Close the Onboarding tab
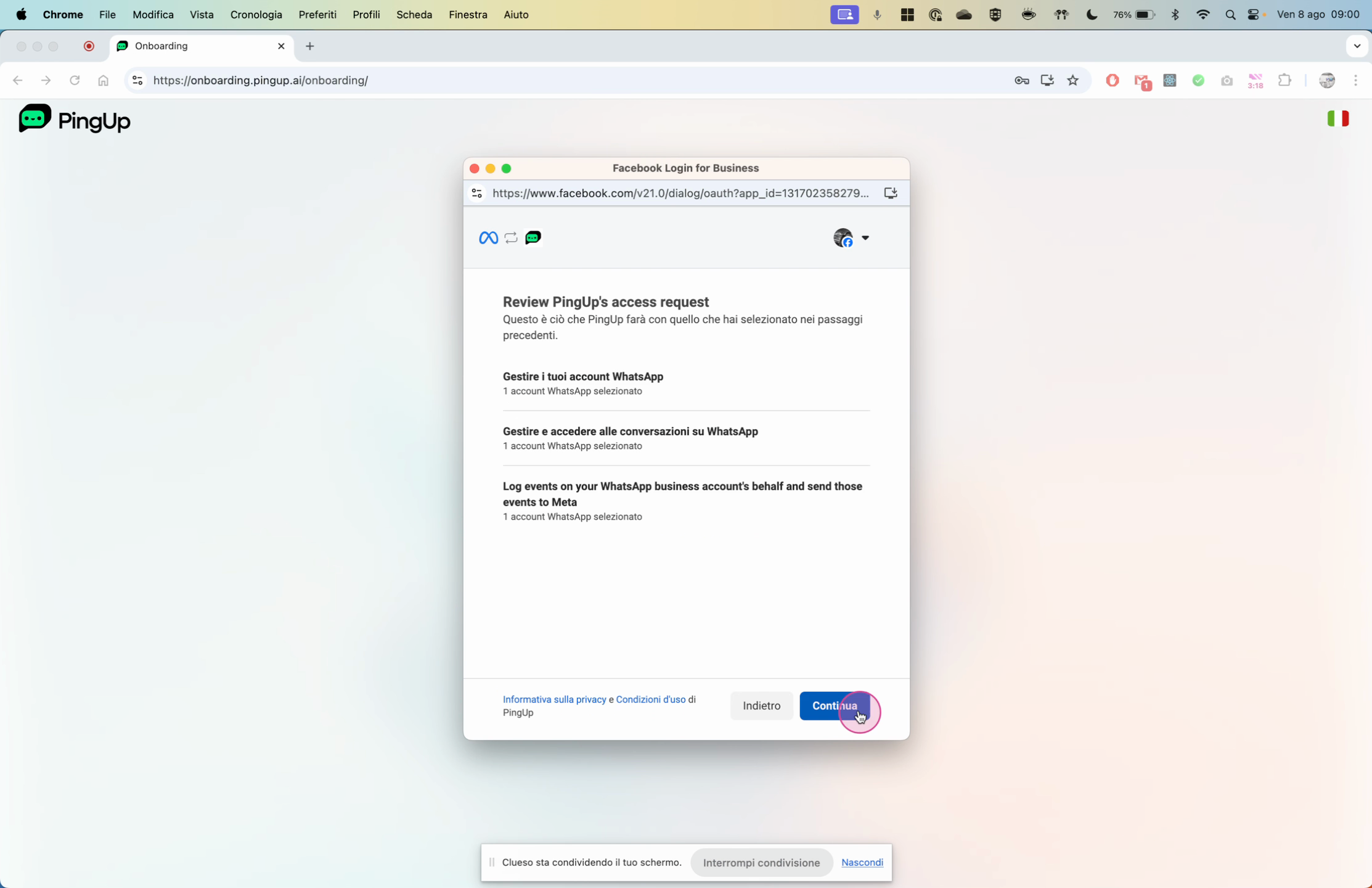The height and width of the screenshot is (888, 1372). pyautogui.click(x=281, y=46)
